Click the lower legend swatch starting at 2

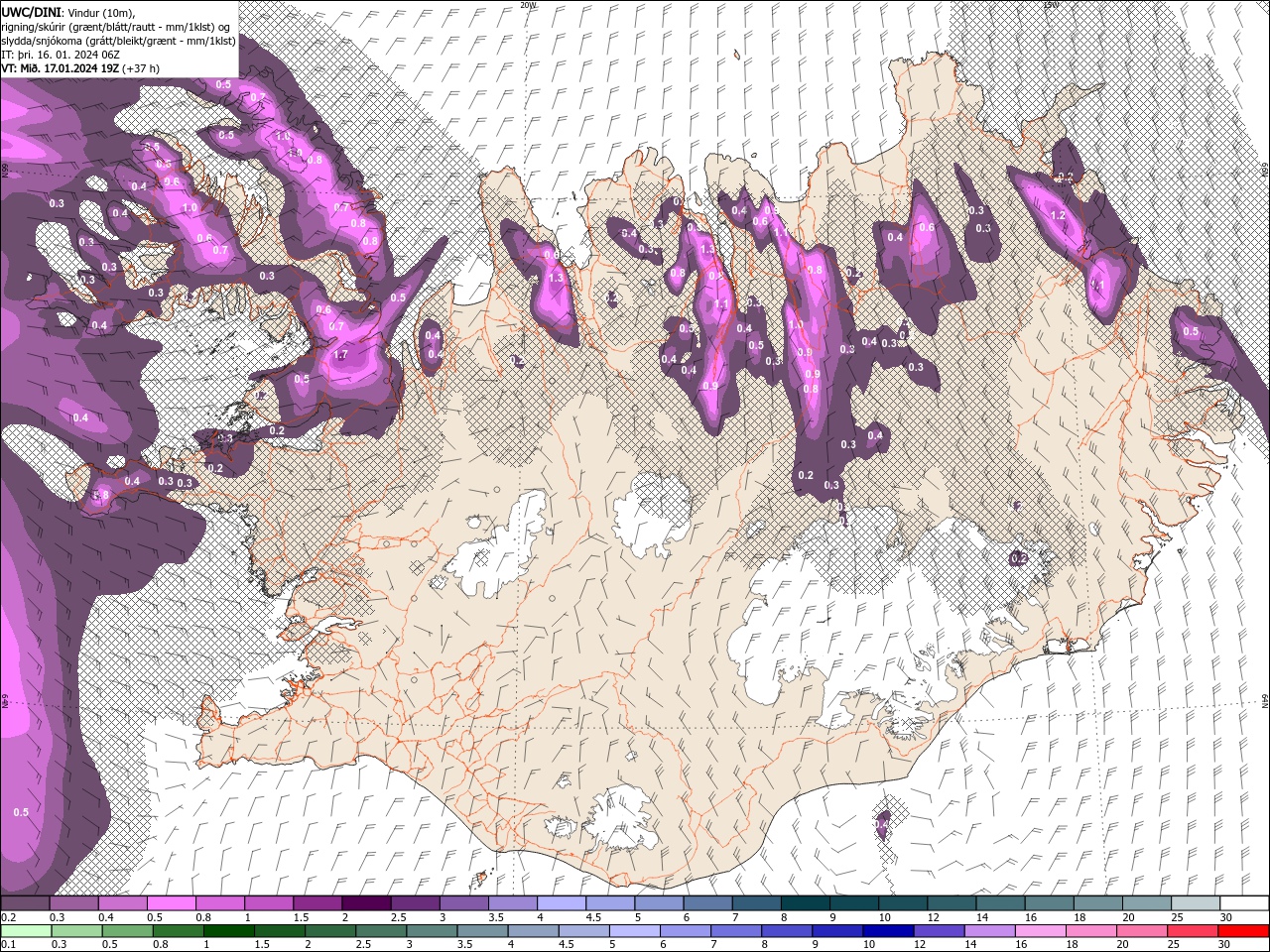coord(329,930)
